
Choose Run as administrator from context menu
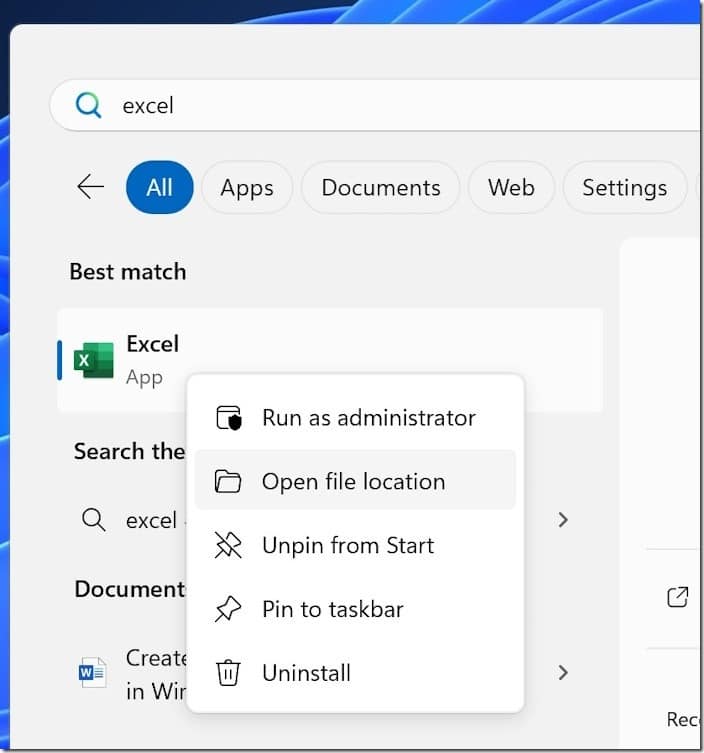355,418
